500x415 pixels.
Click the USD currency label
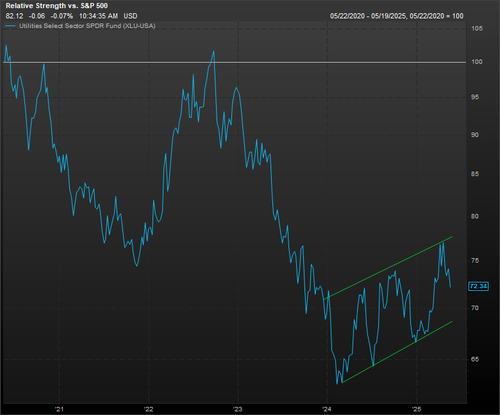pyautogui.click(x=130, y=16)
